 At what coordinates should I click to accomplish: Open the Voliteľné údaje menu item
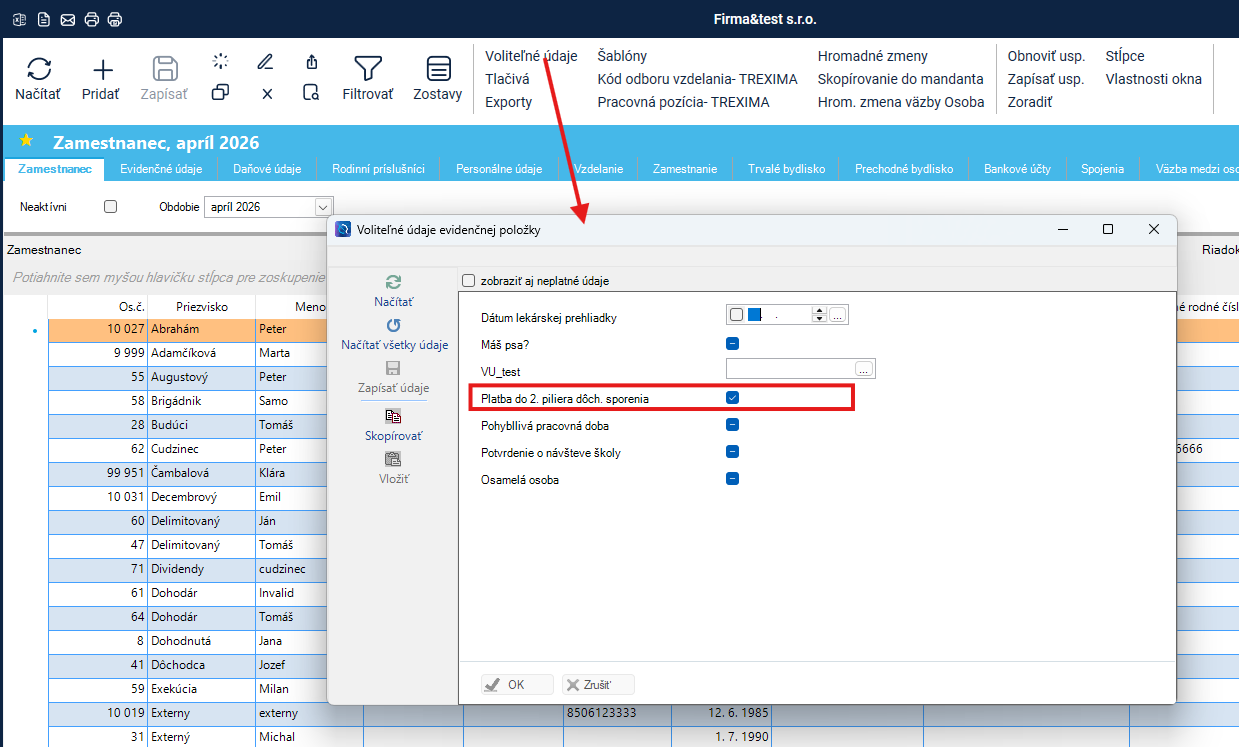pos(531,56)
